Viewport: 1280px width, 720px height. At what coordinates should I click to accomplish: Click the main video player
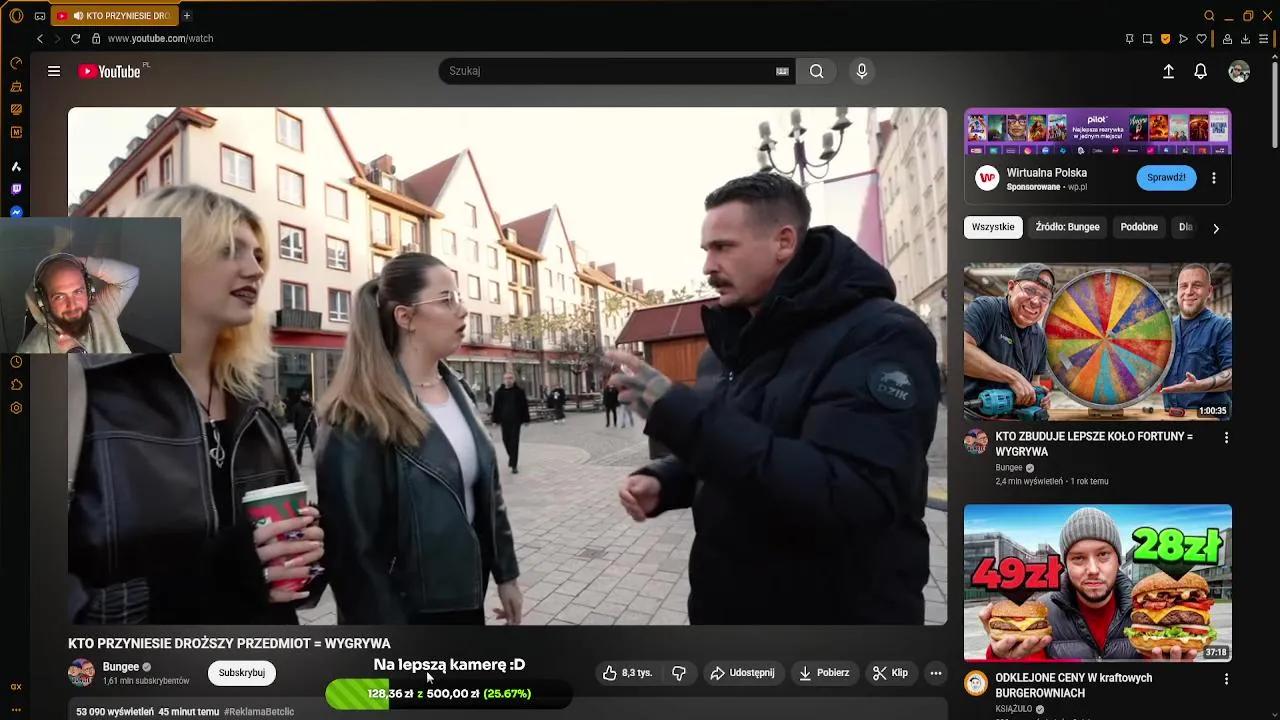[x=507, y=366]
